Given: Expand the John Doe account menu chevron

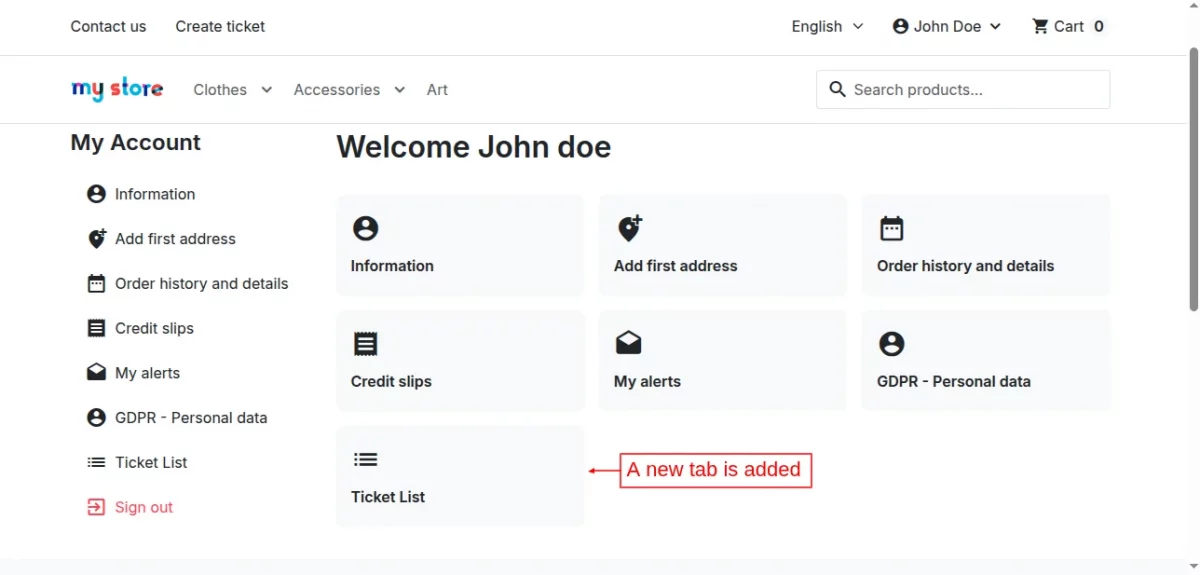Looking at the screenshot, I should 995,27.
